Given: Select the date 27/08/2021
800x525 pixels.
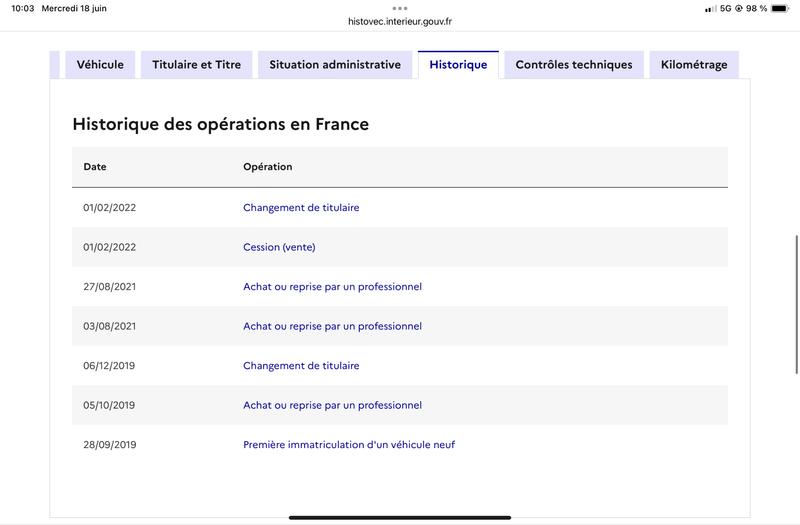Looking at the screenshot, I should tap(110, 287).
